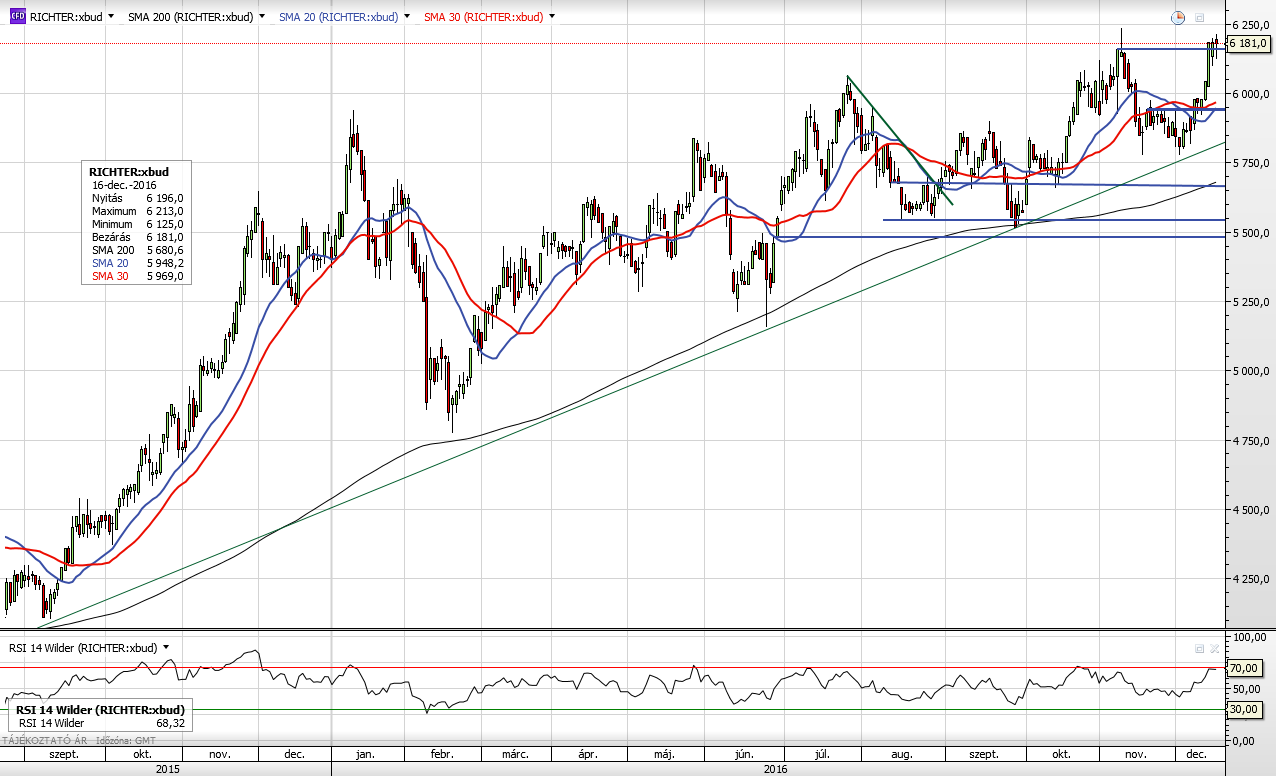The height and width of the screenshot is (776, 1276).
Task: Click the 2016 year label on time axis
Action: tap(777, 769)
